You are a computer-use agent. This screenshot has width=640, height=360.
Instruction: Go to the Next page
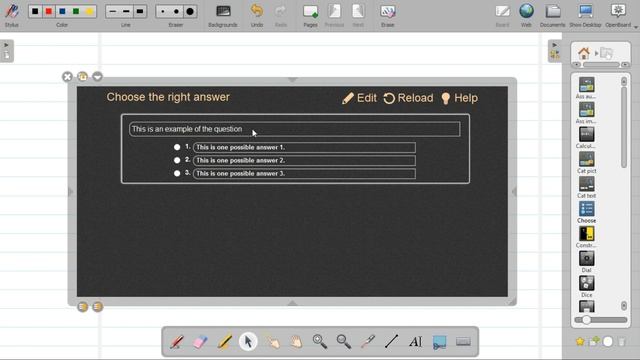tap(358, 15)
